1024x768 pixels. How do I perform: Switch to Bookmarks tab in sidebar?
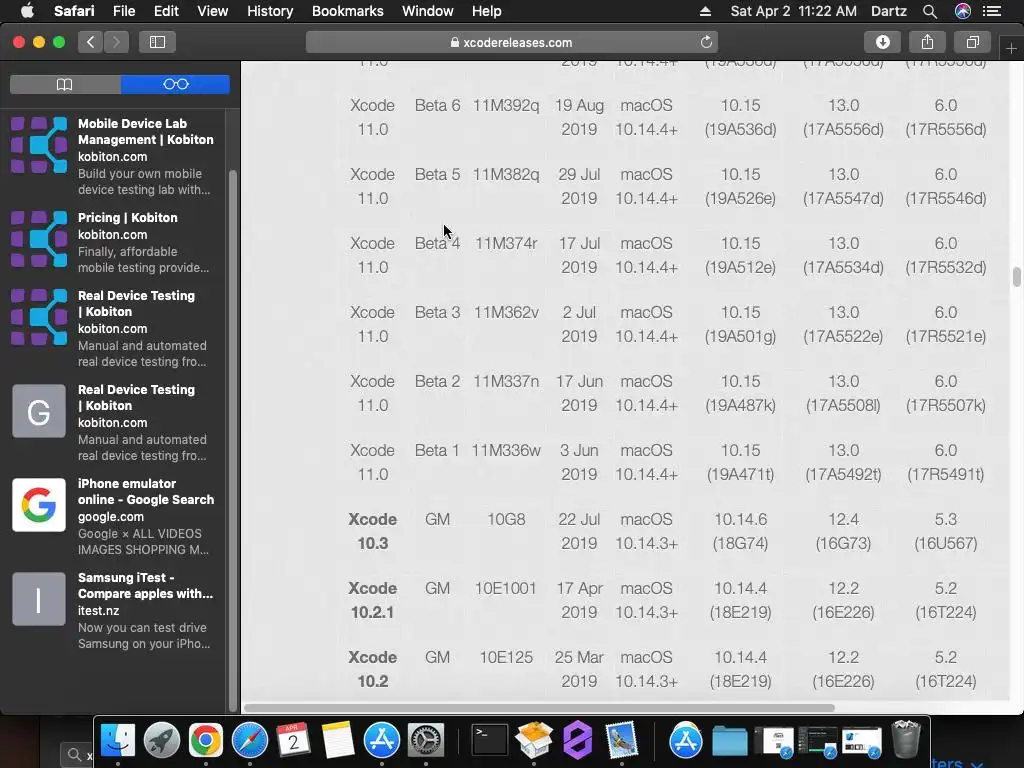pos(65,84)
